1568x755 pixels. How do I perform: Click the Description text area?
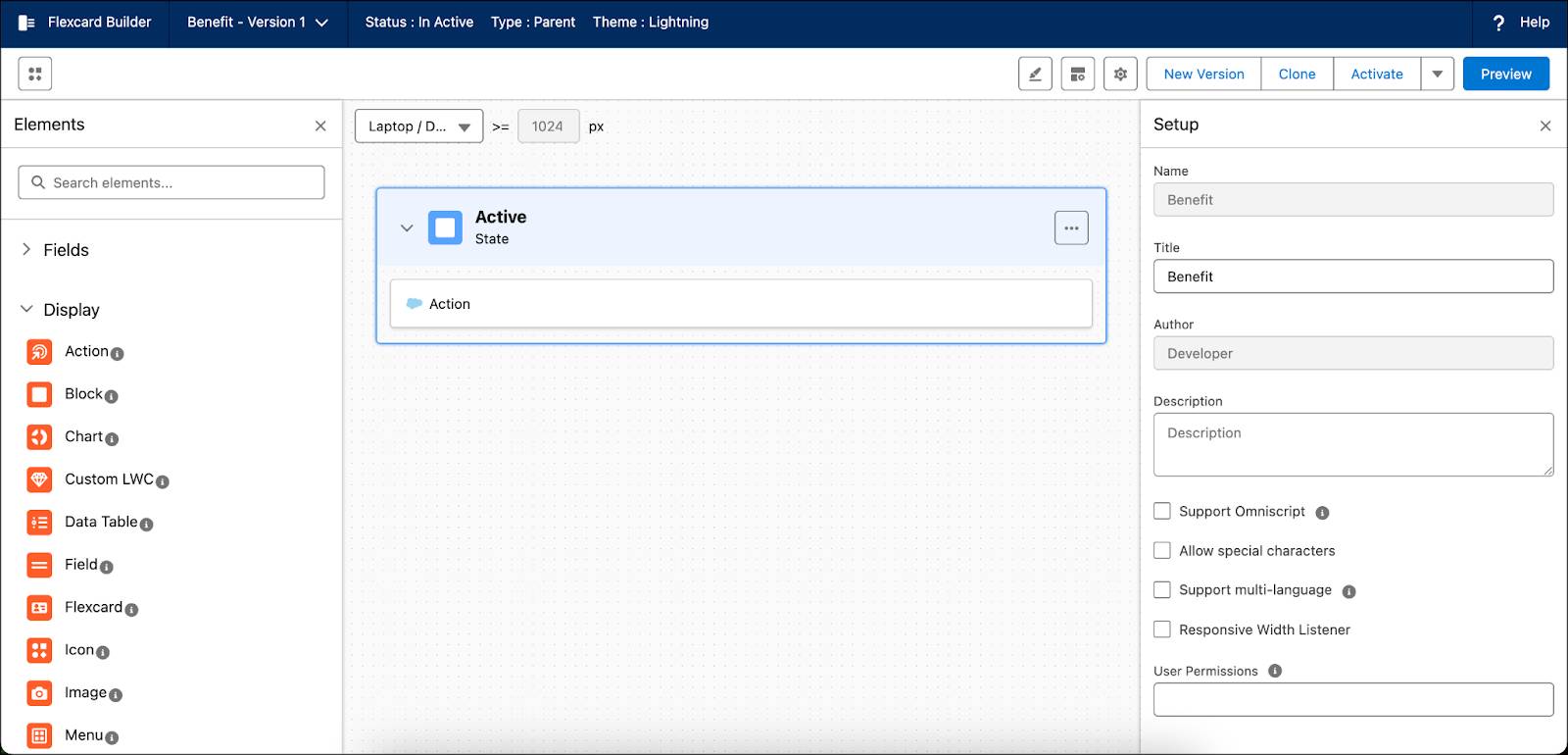[x=1353, y=445]
